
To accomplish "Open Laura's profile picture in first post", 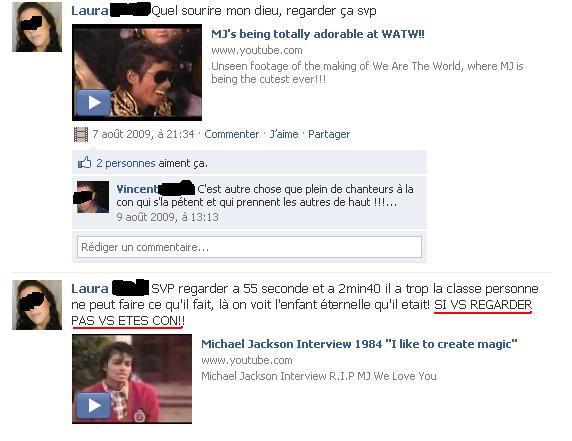I will [37, 27].
